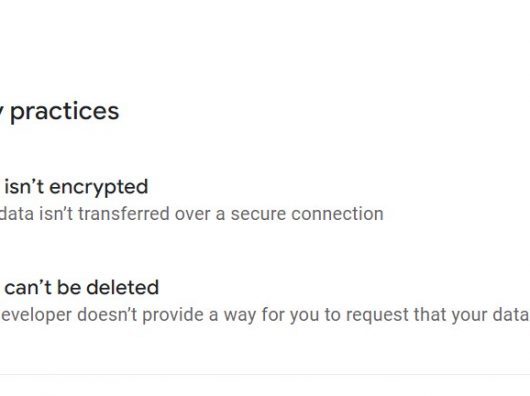Click the secure connection description text
This screenshot has height=396, width=530.
pyautogui.click(x=192, y=214)
